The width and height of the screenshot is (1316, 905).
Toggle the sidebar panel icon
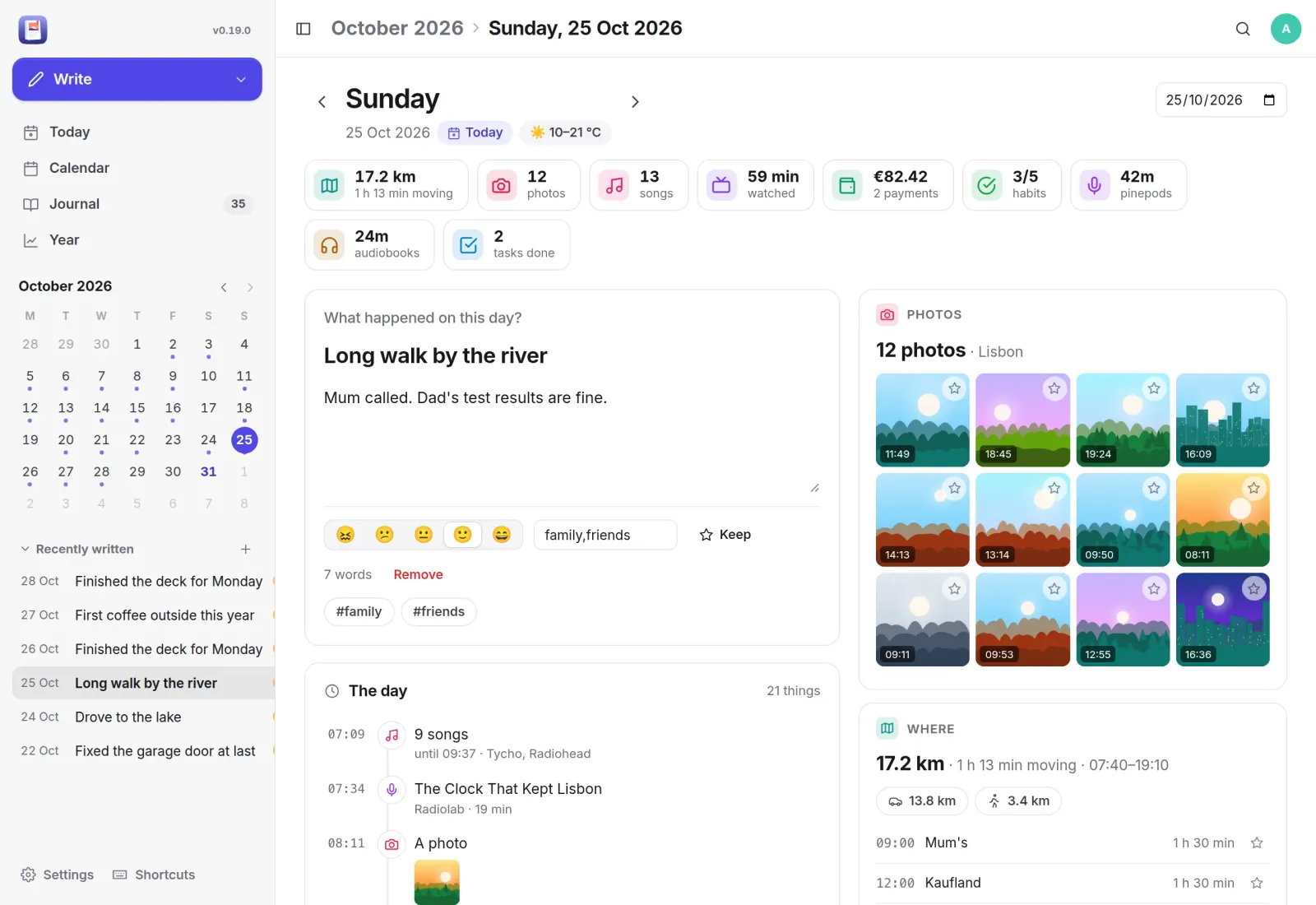pyautogui.click(x=304, y=29)
